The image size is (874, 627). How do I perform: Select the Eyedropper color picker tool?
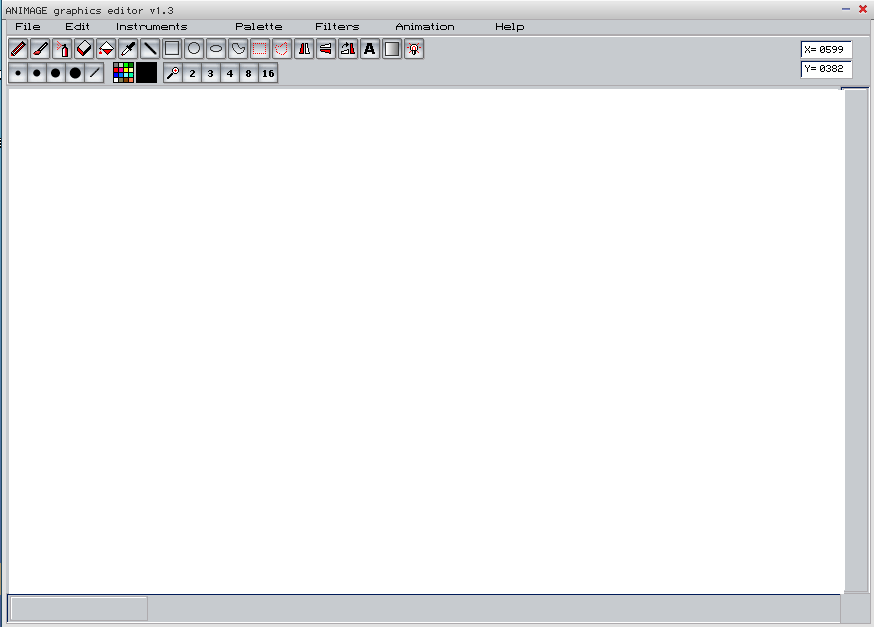coord(128,49)
